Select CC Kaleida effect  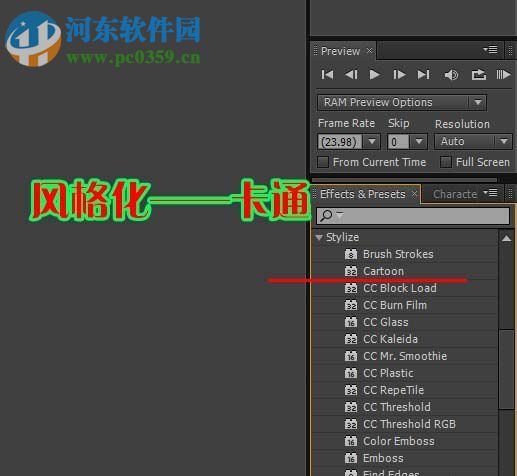[x=390, y=339]
